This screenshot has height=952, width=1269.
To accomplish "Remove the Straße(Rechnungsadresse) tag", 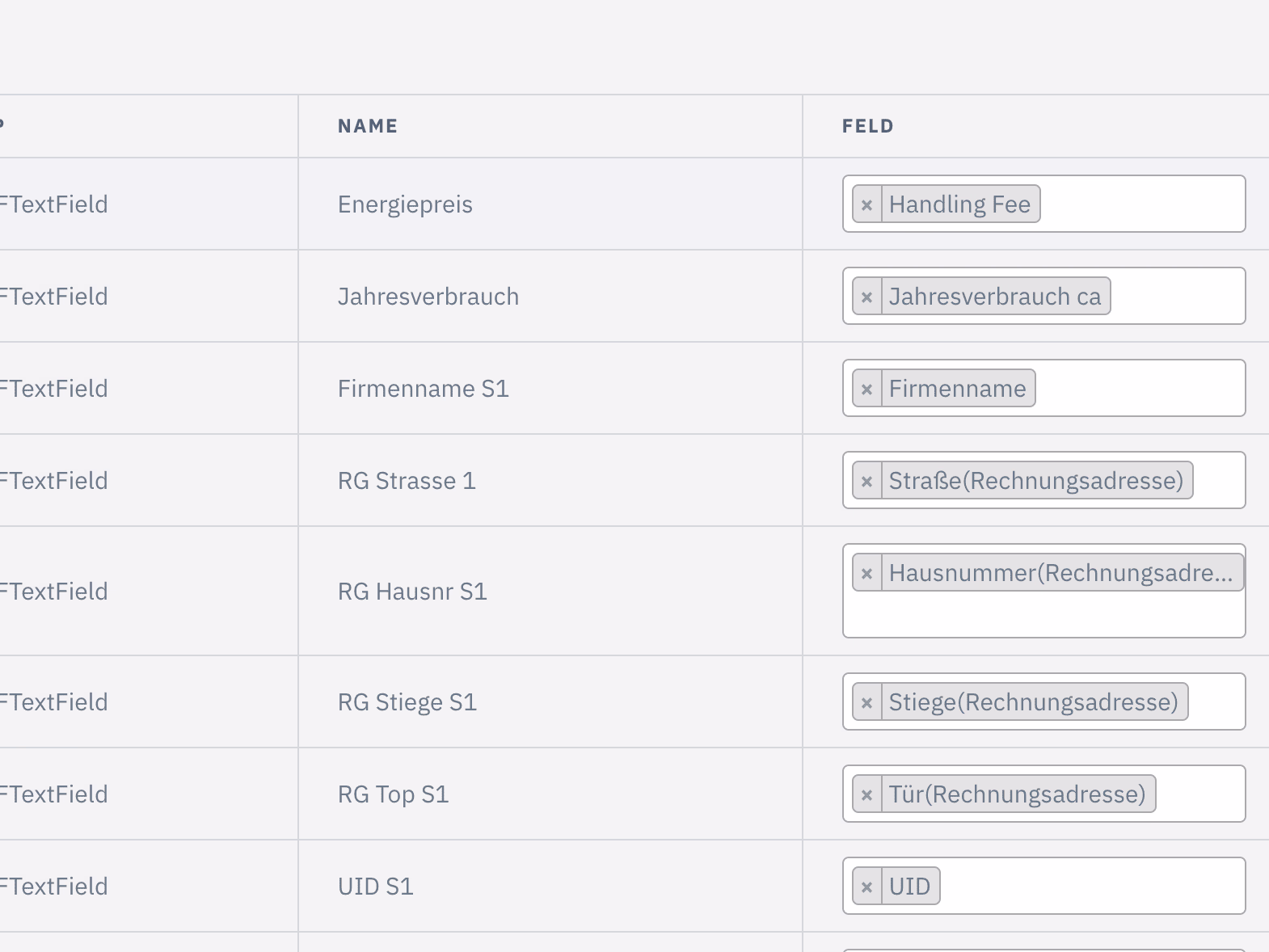I will point(867,481).
